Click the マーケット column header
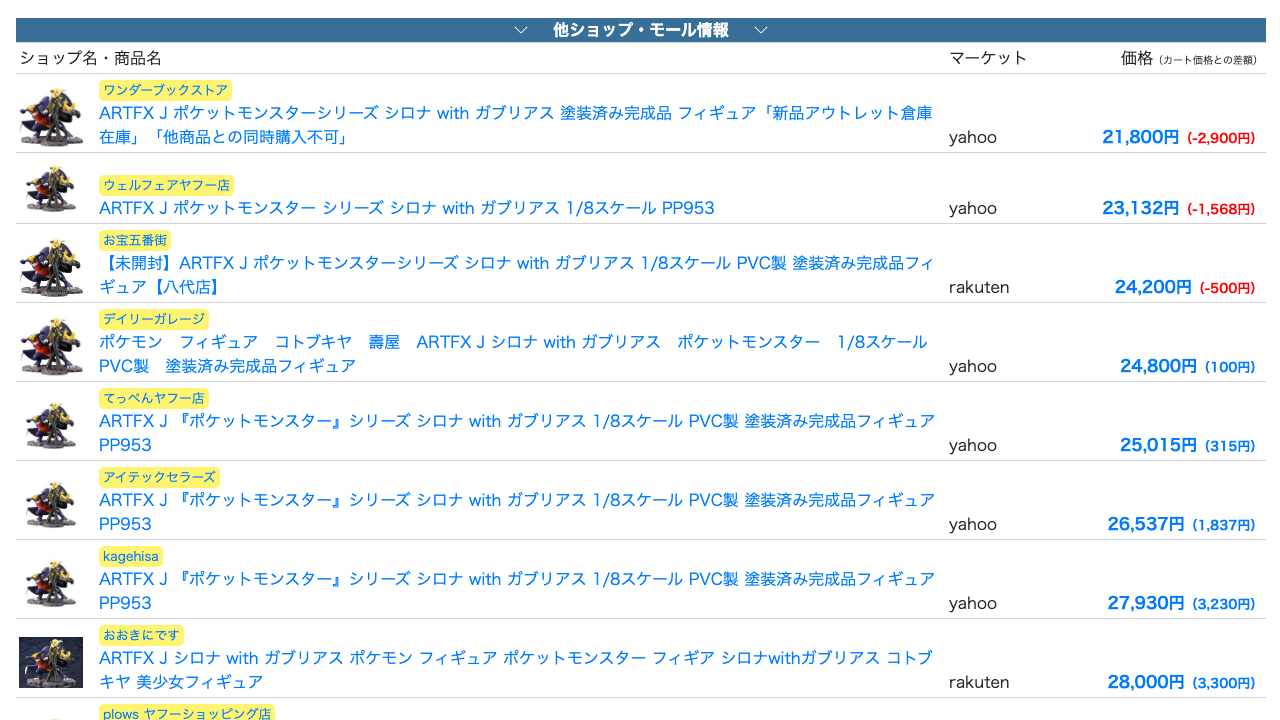Image resolution: width=1280 pixels, height=720 pixels. tap(988, 58)
